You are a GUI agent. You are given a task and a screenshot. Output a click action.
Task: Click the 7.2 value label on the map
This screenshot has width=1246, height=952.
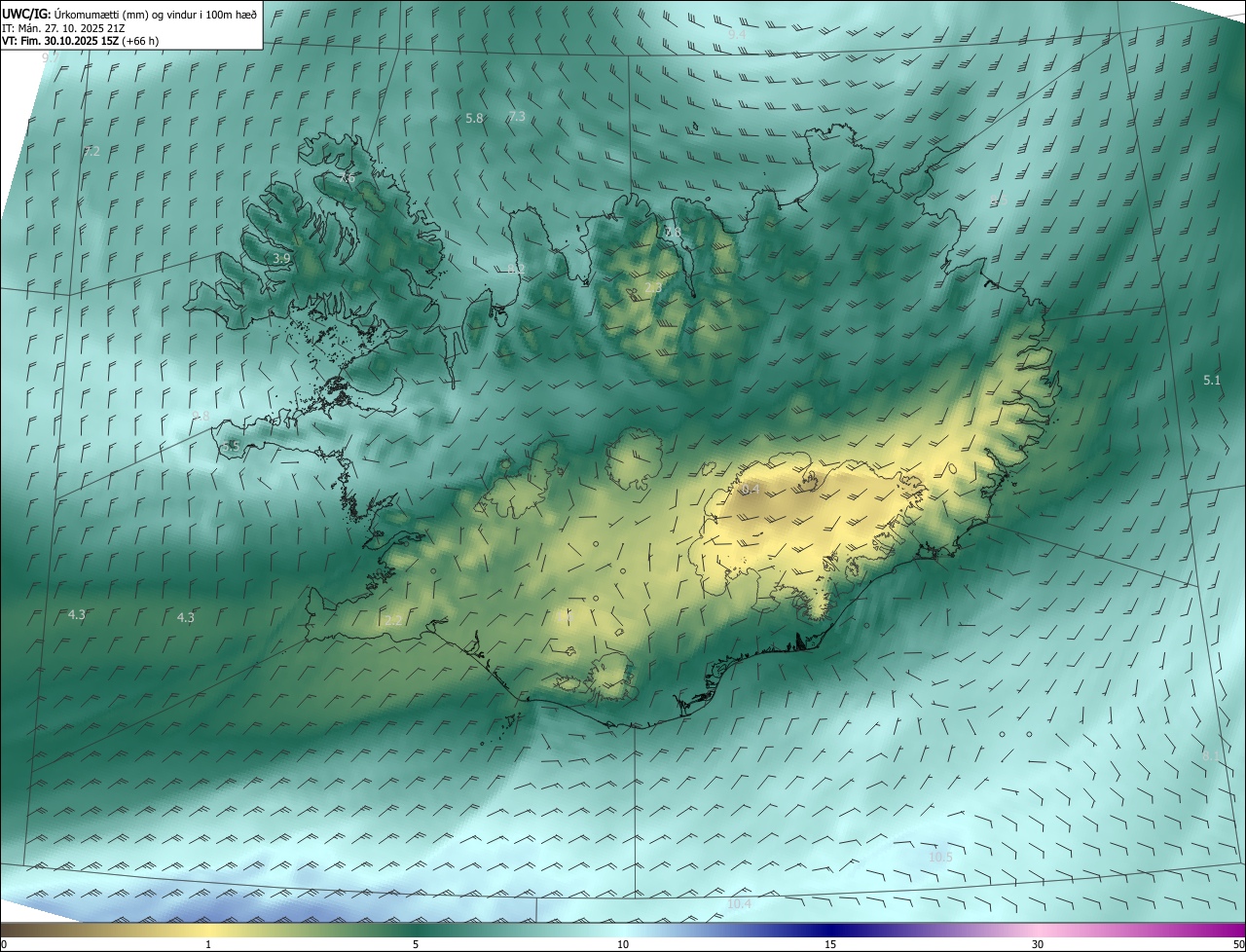[92, 151]
